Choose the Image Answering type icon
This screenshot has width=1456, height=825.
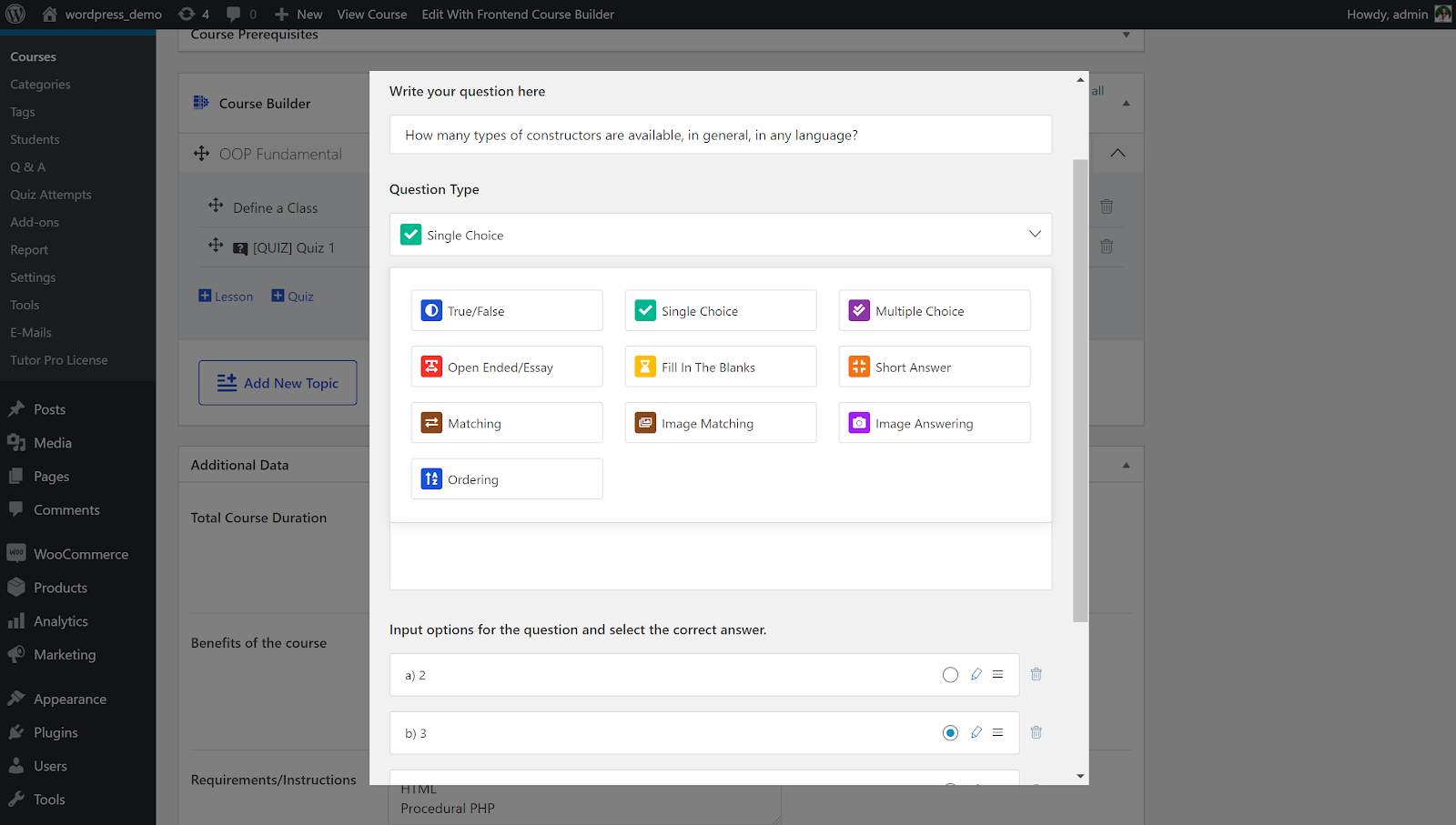click(859, 424)
